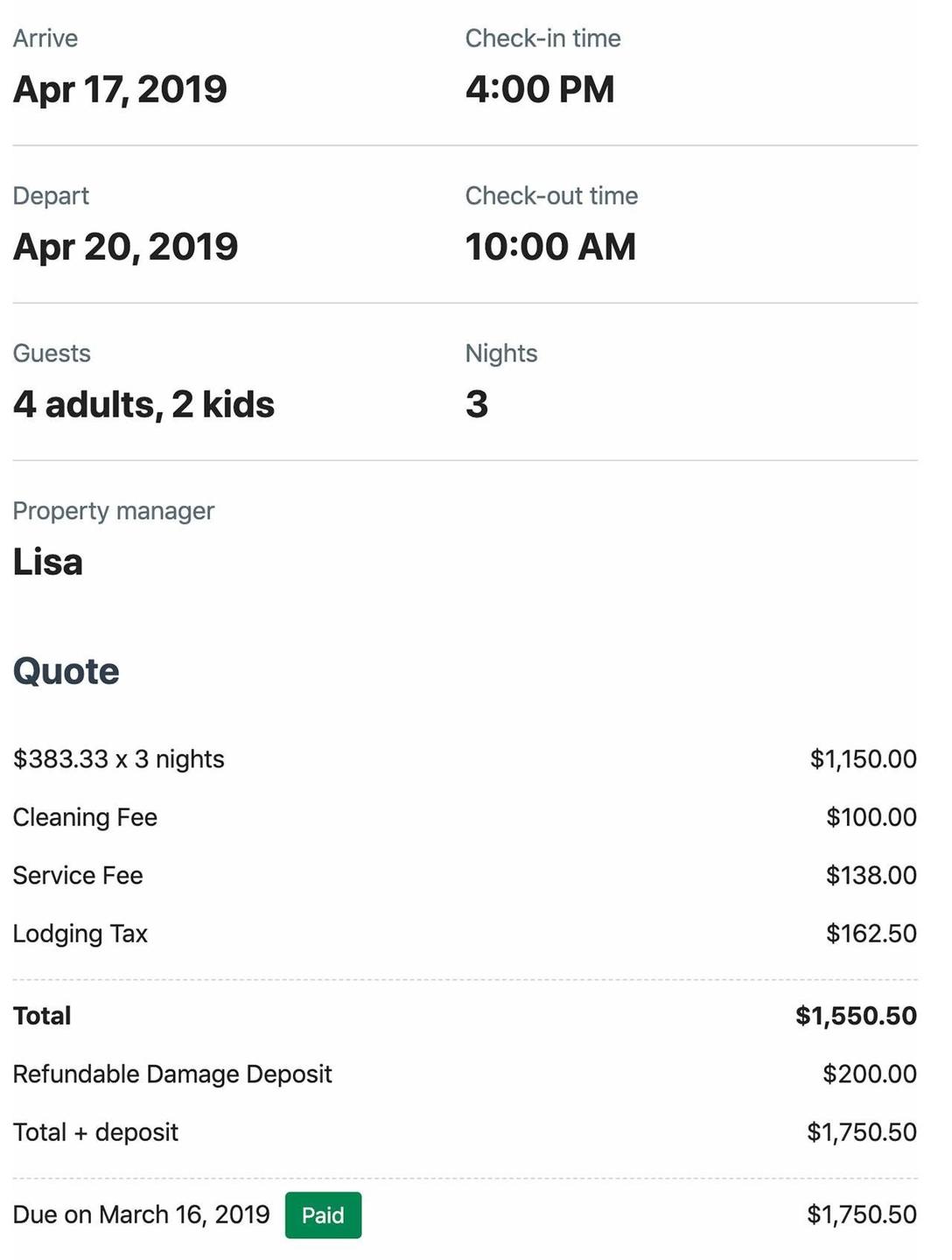Click the Total + deposit label

tap(95, 1132)
